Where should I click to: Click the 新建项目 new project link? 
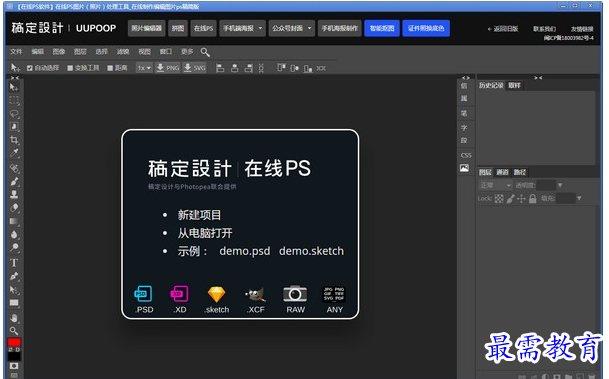pos(199,215)
